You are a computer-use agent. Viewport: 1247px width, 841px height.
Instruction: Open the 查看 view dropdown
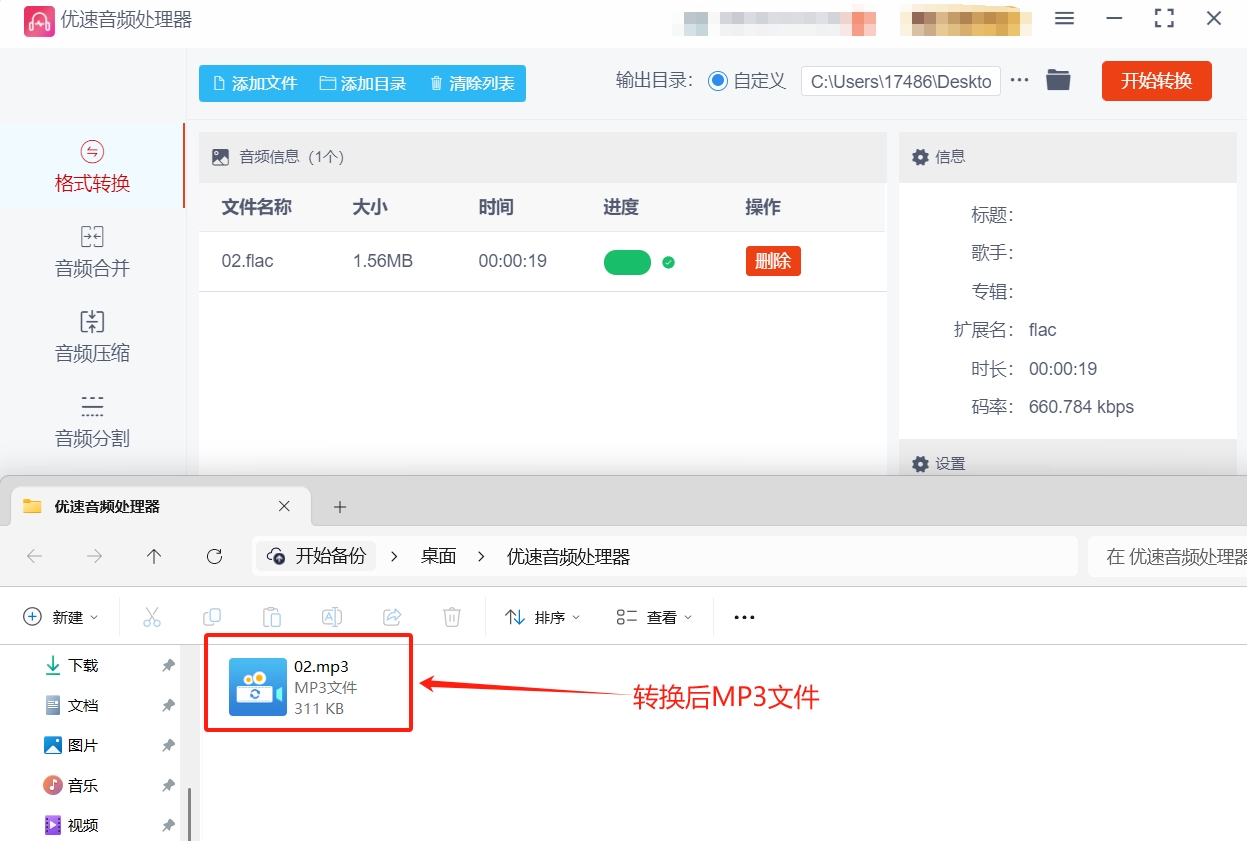tap(655, 617)
